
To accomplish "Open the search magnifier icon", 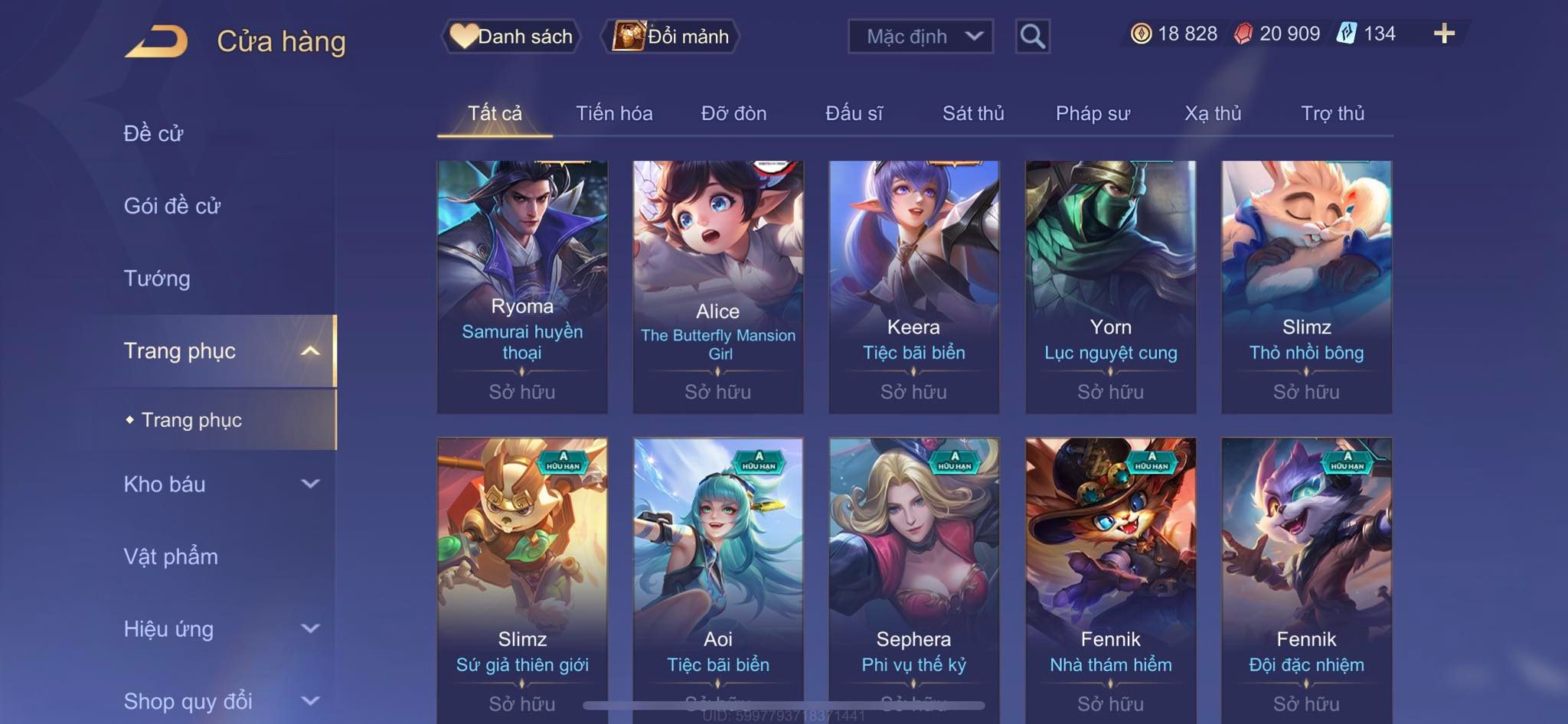I will 1032,36.
